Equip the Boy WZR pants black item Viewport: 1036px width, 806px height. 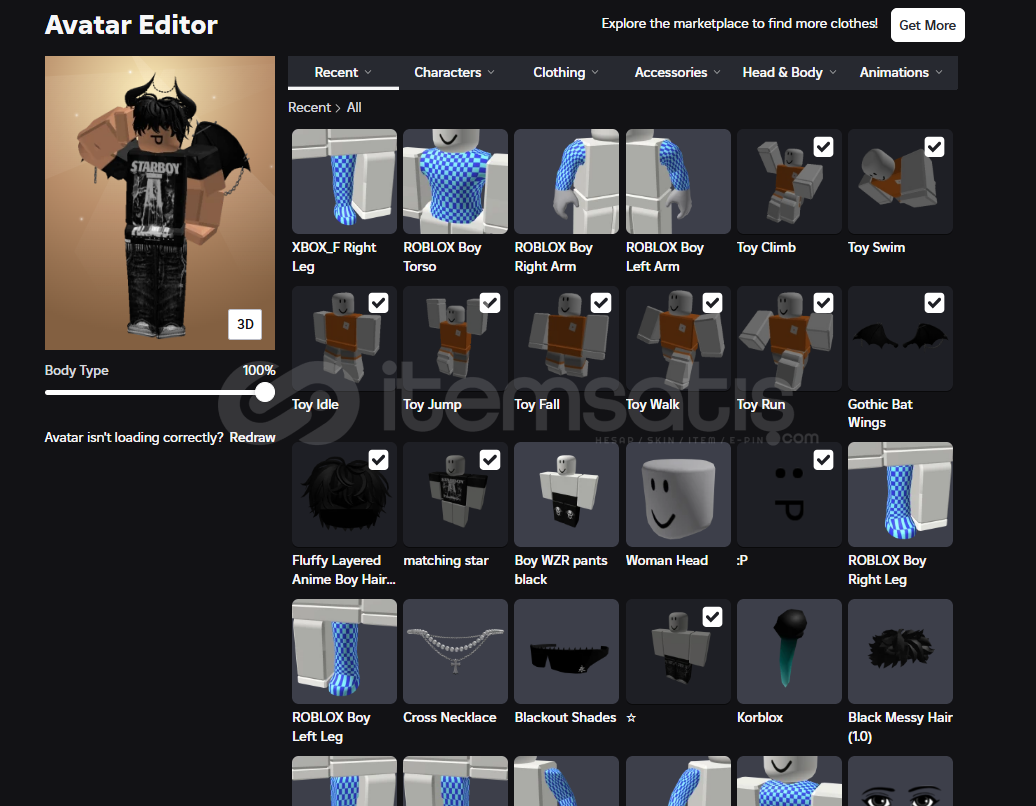click(566, 494)
